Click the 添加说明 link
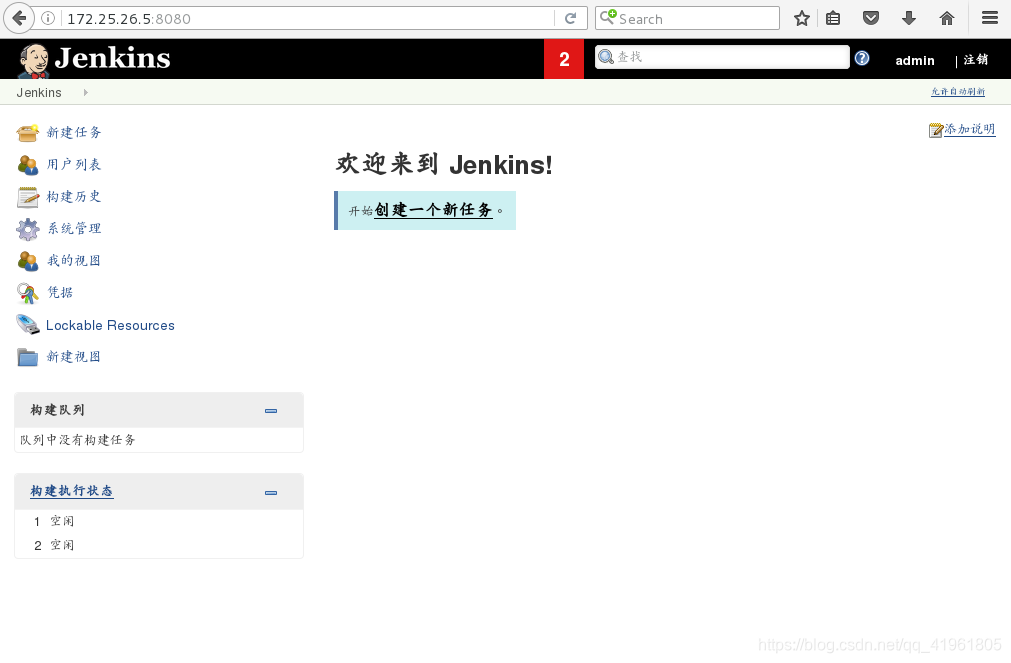The height and width of the screenshot is (663, 1011). coord(970,129)
